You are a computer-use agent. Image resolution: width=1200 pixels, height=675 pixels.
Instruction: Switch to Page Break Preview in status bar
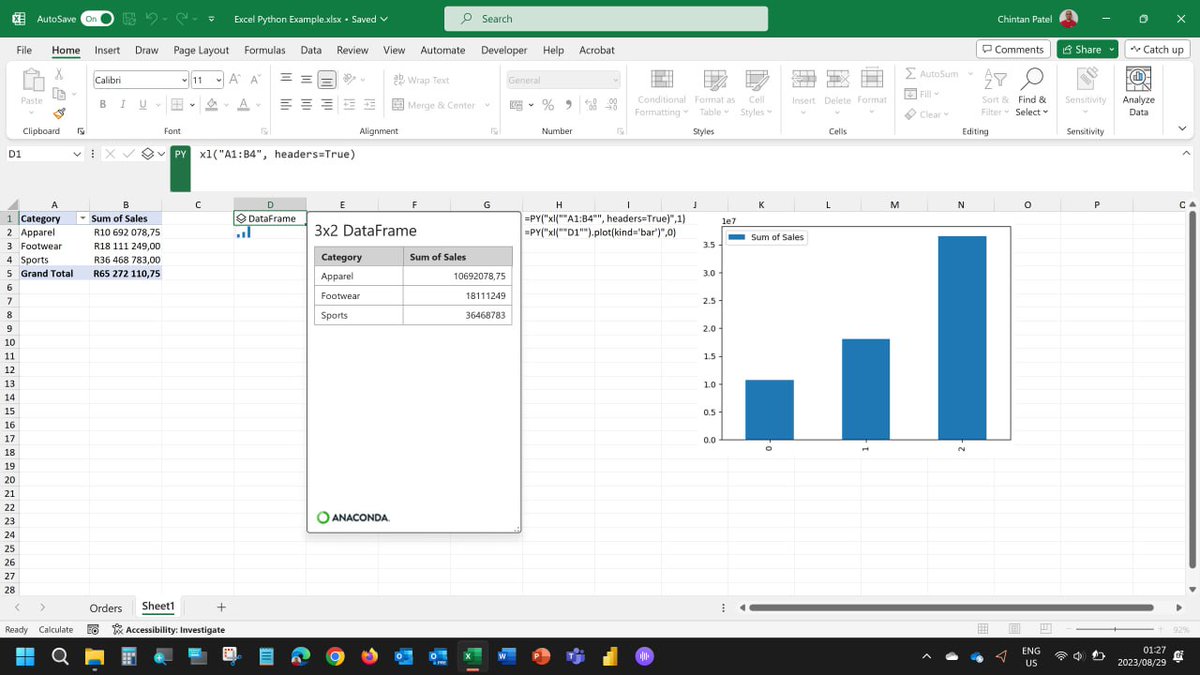1046,629
